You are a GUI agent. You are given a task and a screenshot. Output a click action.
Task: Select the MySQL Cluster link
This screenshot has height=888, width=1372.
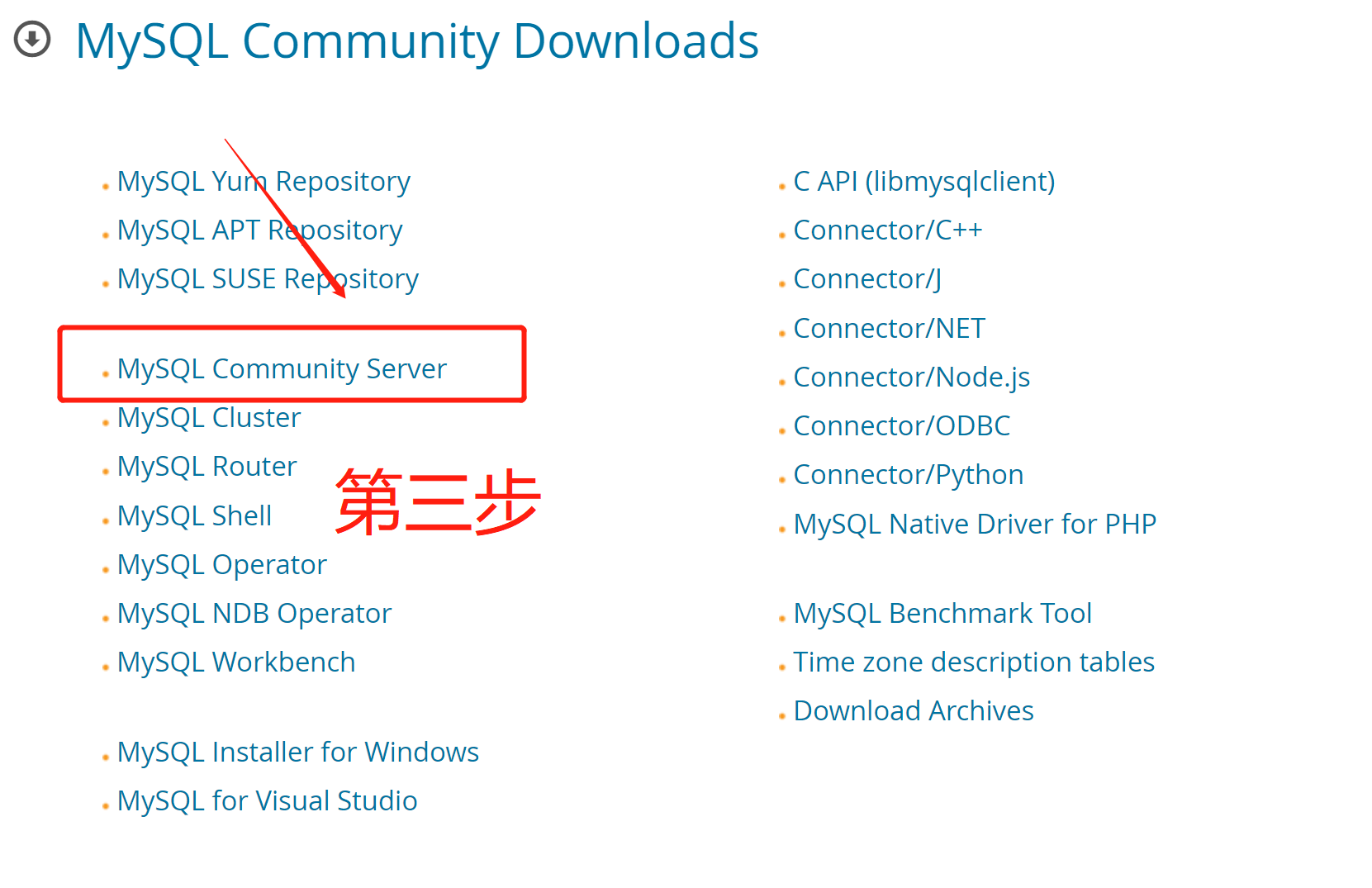[x=209, y=418]
